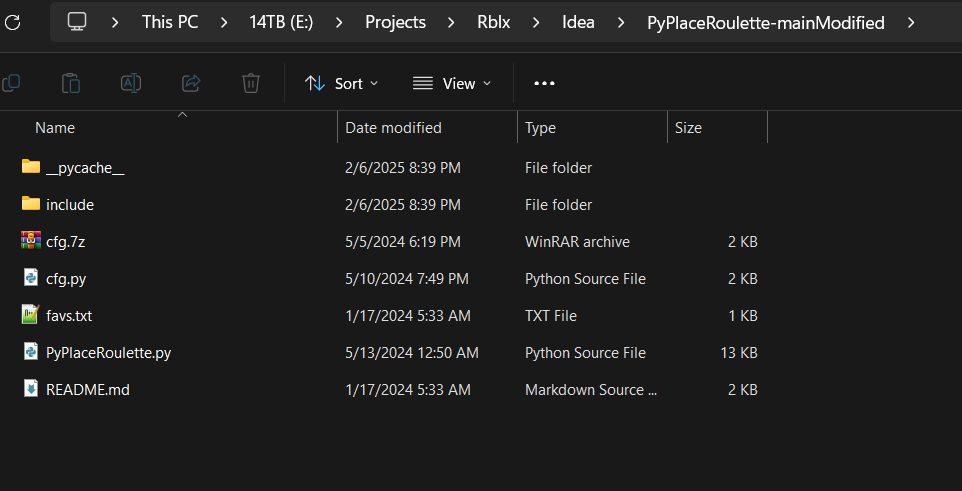Screen dimensions: 962x491
Task: Open the Sort dropdown menu
Action: tap(342, 83)
